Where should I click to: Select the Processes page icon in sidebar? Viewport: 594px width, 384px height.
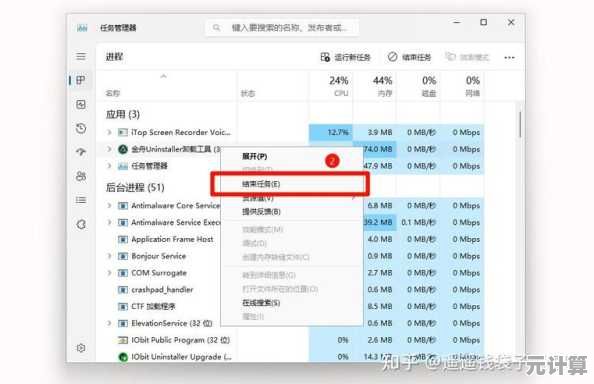point(81,80)
